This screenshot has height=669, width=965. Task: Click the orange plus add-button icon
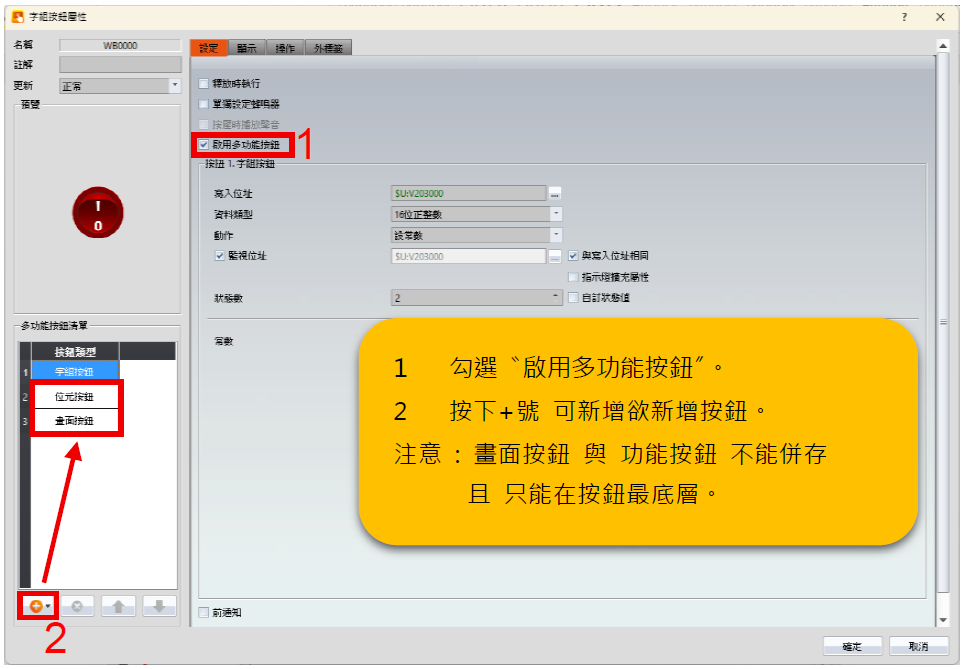pyautogui.click(x=36, y=606)
